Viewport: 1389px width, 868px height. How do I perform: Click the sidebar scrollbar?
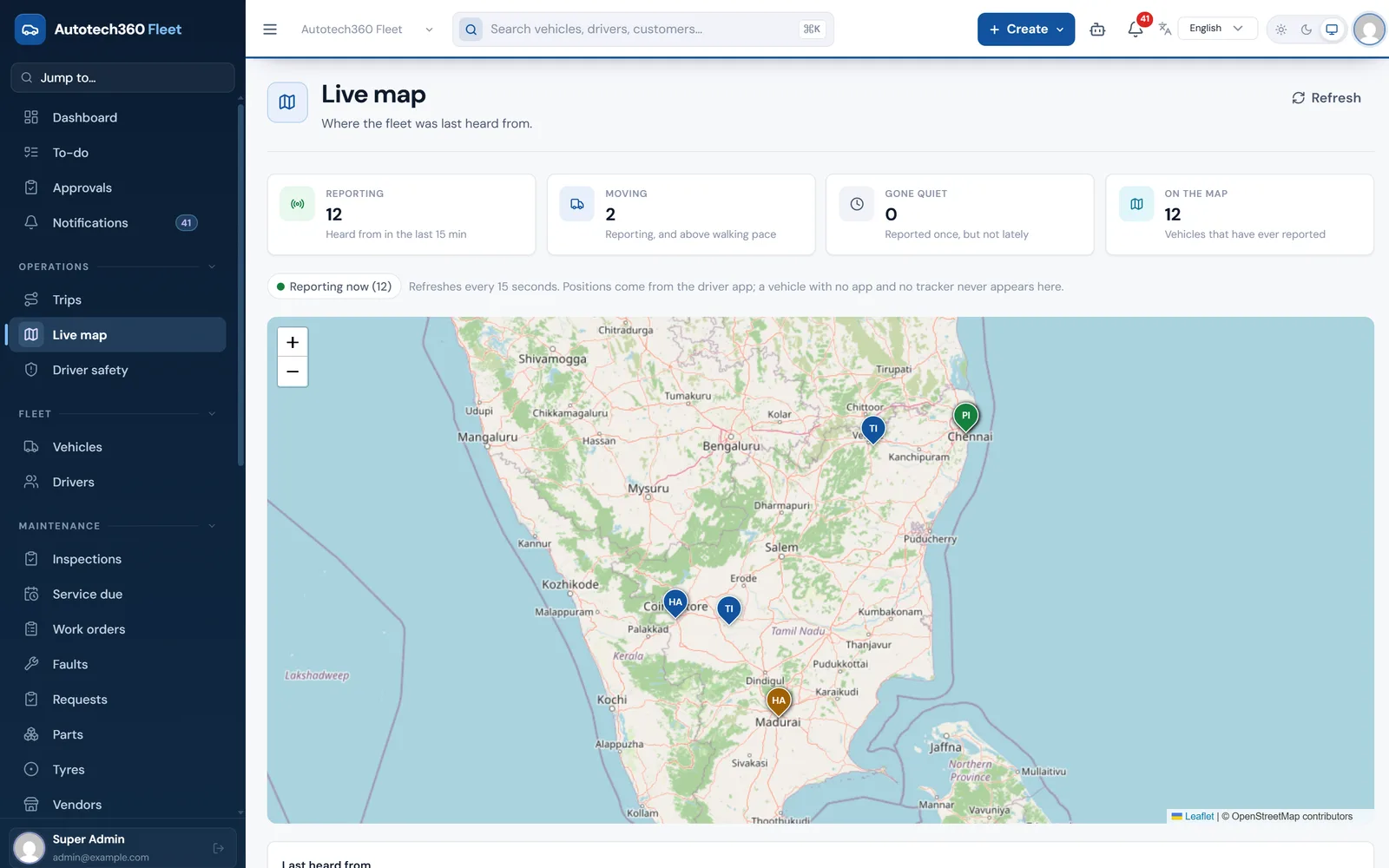[240, 285]
